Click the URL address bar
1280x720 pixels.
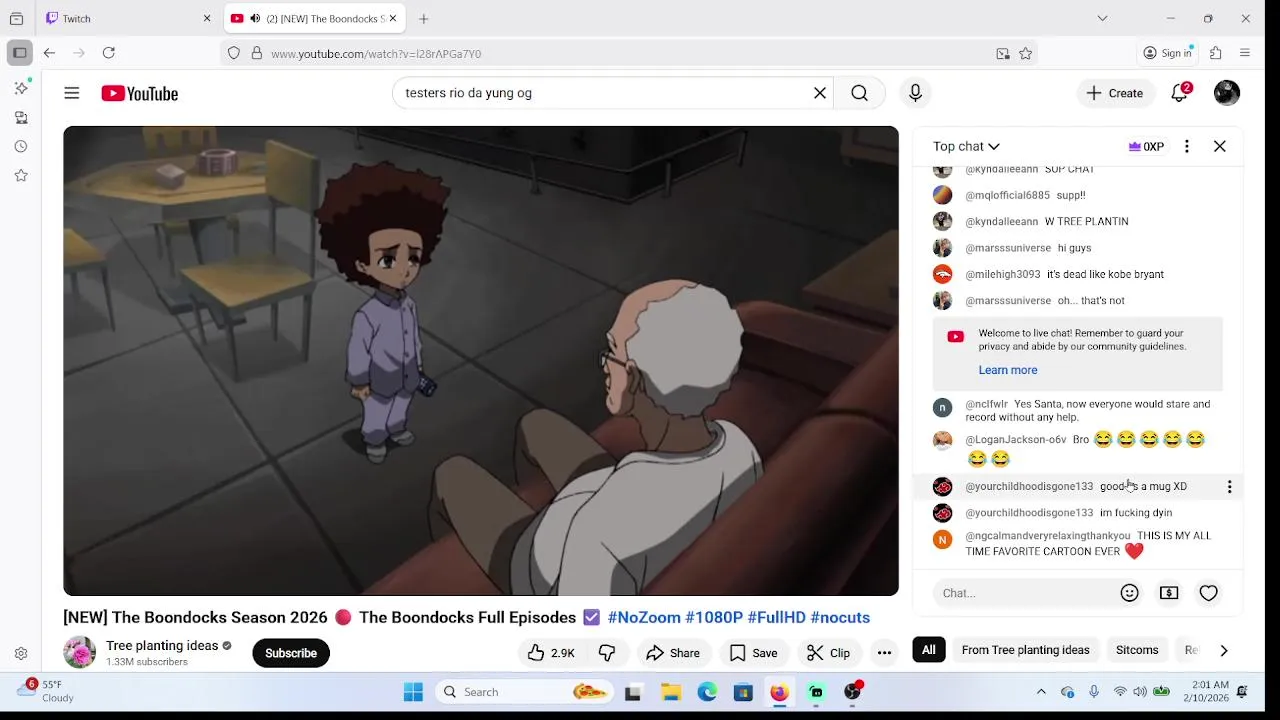pos(628,53)
